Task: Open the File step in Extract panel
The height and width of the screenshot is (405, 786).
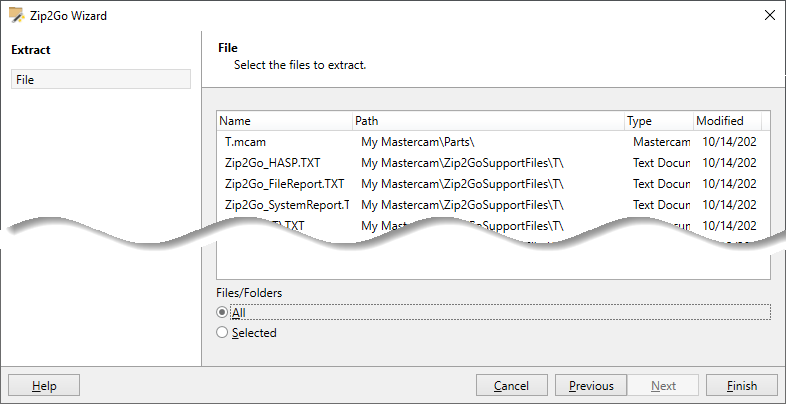Action: (101, 80)
